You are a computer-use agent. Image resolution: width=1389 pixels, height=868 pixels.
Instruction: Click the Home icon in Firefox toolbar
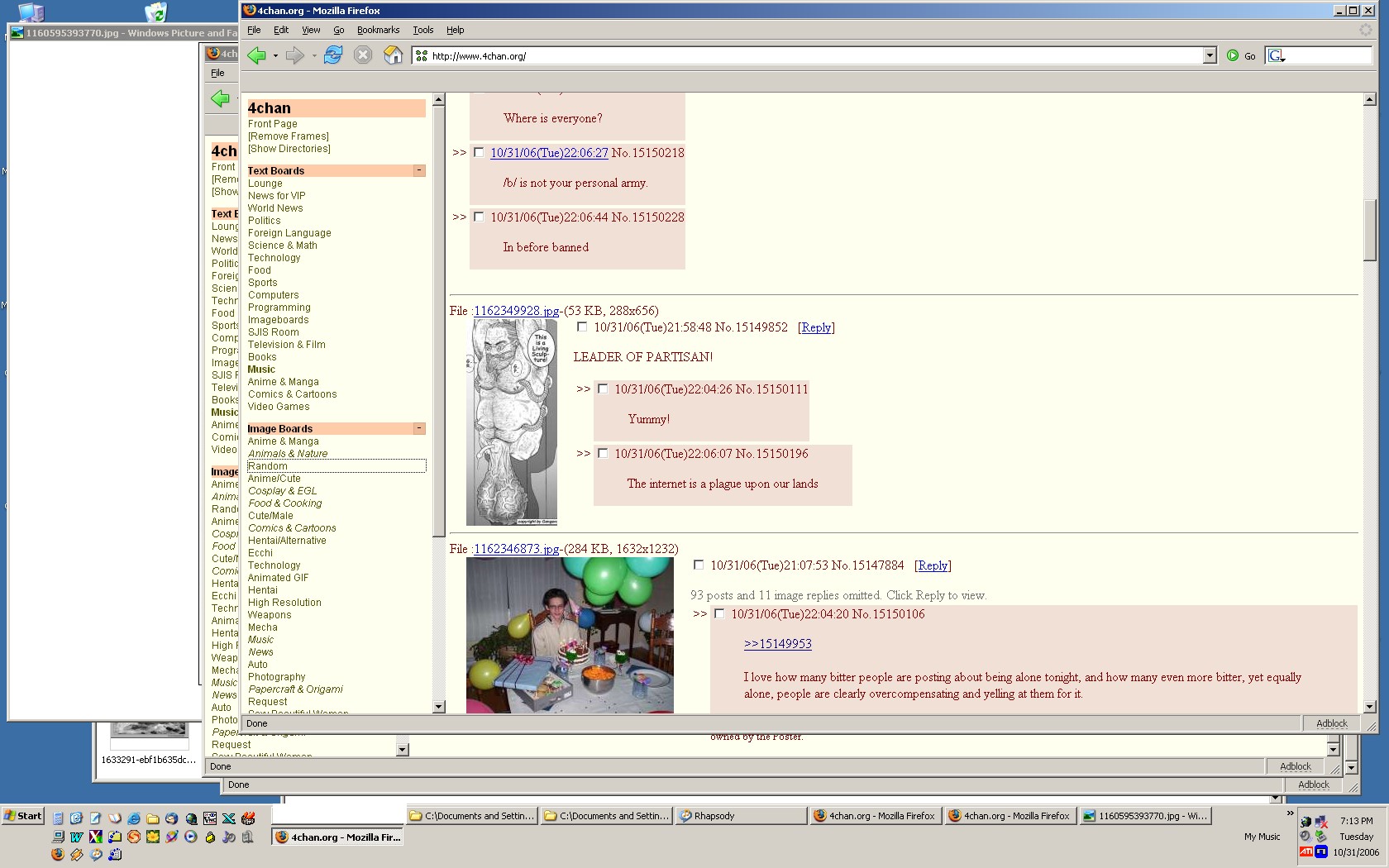tap(394, 55)
